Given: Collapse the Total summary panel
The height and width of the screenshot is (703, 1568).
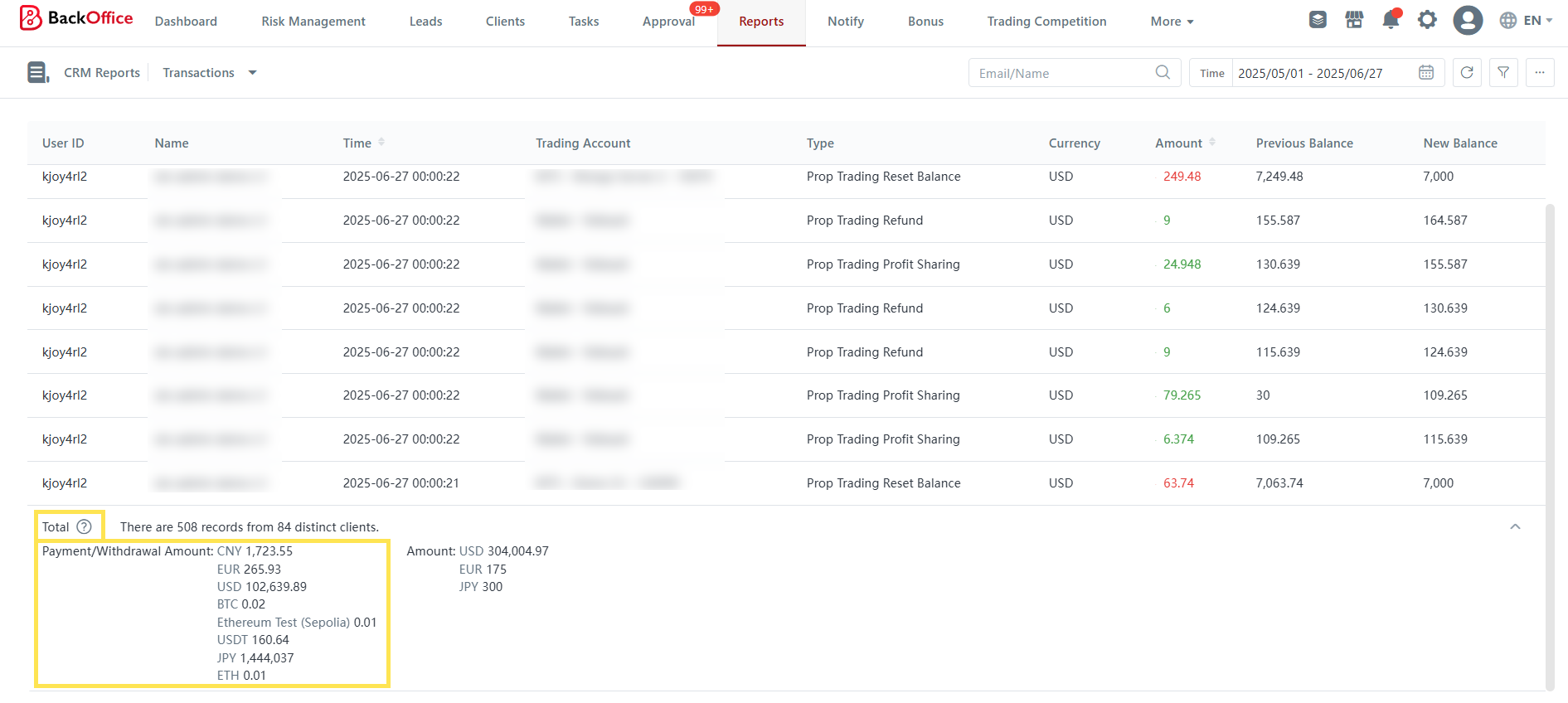Looking at the screenshot, I should [x=1515, y=526].
